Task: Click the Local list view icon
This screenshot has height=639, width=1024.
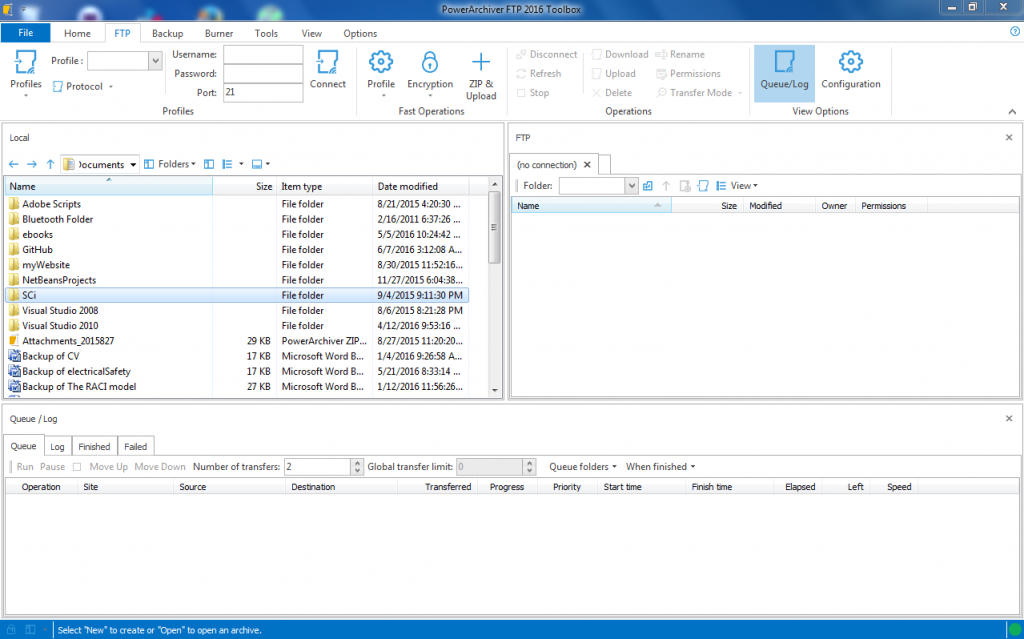Action: point(227,164)
